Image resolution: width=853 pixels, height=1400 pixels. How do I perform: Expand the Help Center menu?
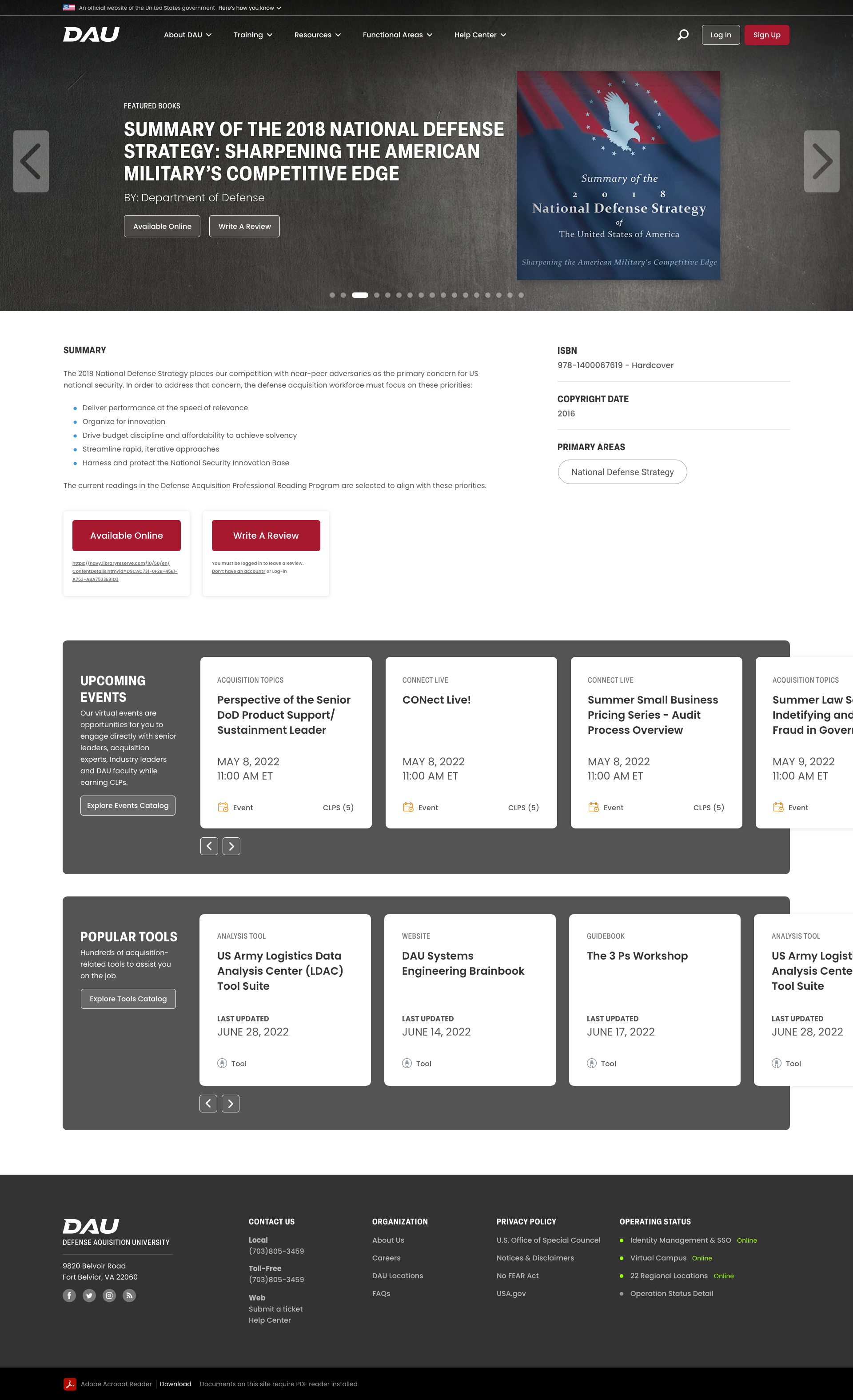click(480, 35)
